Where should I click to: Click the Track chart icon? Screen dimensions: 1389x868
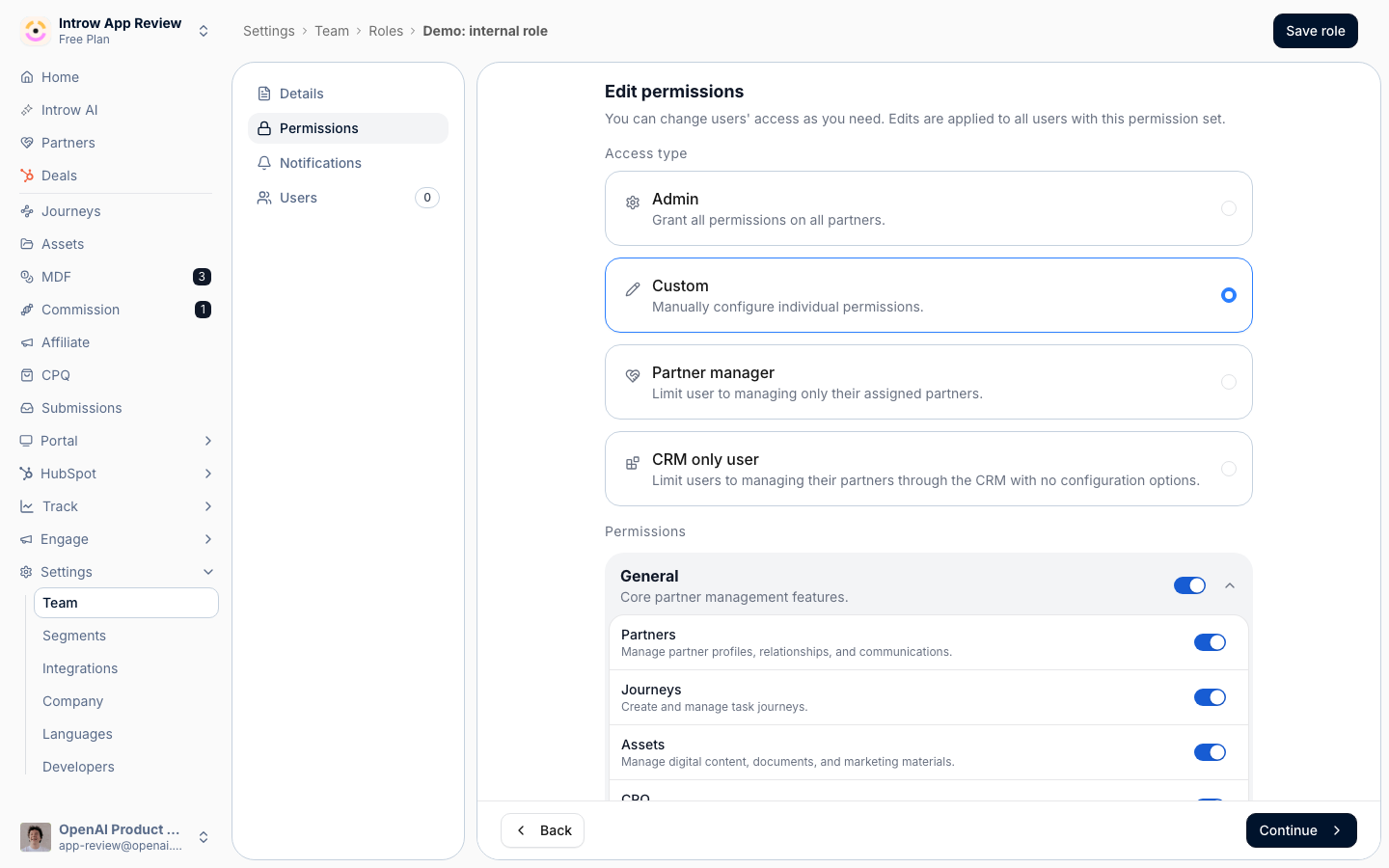click(x=26, y=506)
